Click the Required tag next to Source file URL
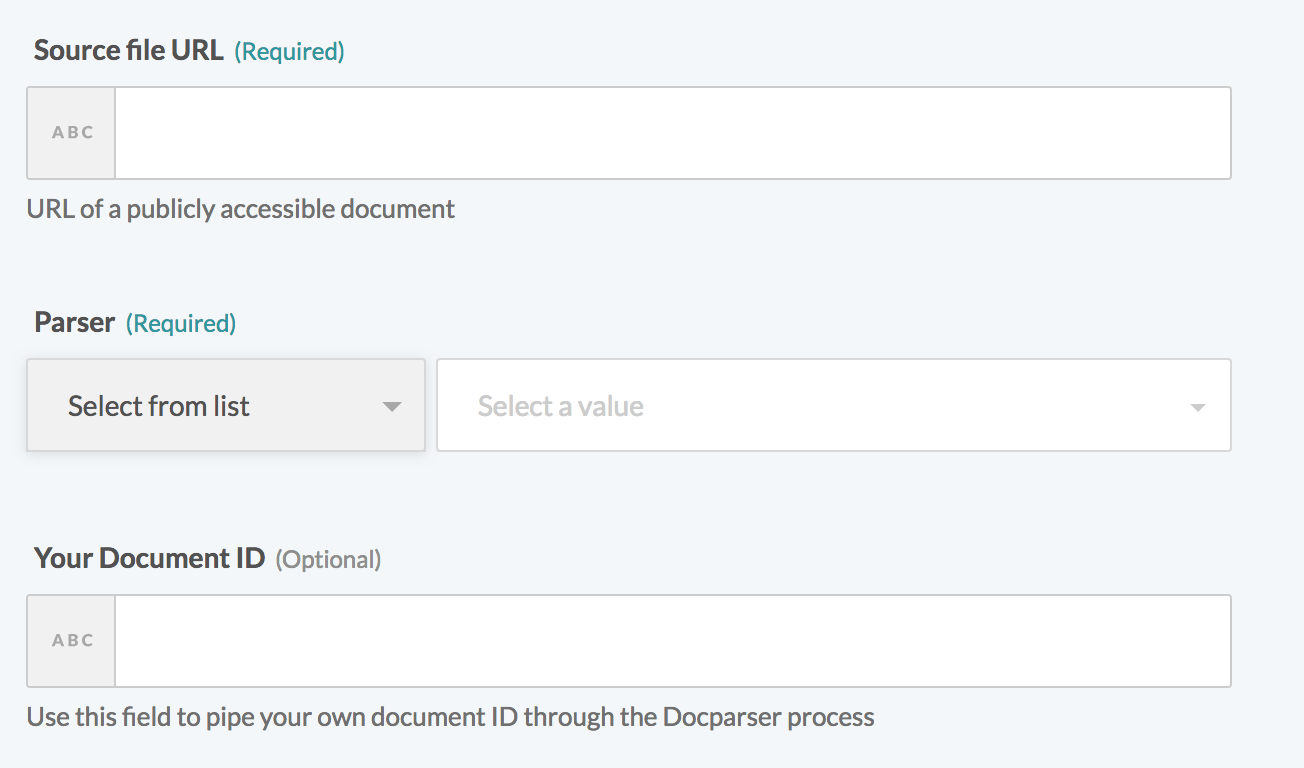This screenshot has height=768, width=1304. (x=289, y=52)
